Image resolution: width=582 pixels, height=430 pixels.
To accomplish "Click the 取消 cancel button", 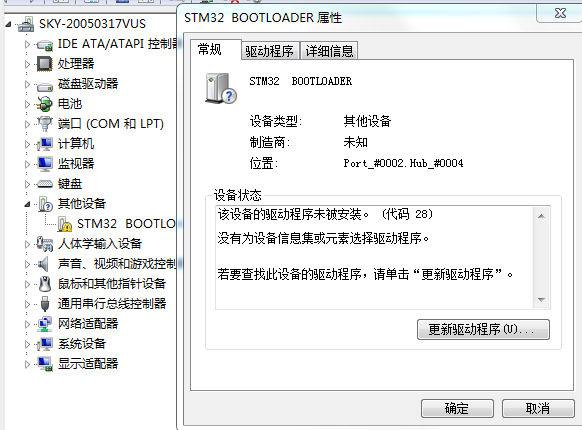I will [x=538, y=408].
